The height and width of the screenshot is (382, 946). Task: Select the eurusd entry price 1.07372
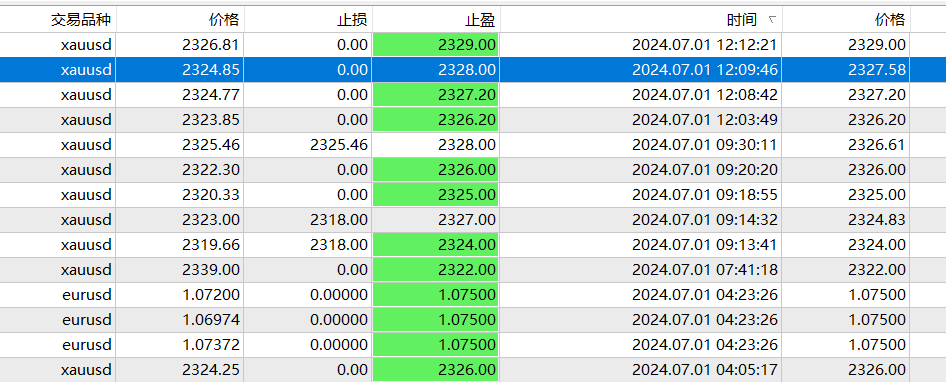pyautogui.click(x=211, y=345)
